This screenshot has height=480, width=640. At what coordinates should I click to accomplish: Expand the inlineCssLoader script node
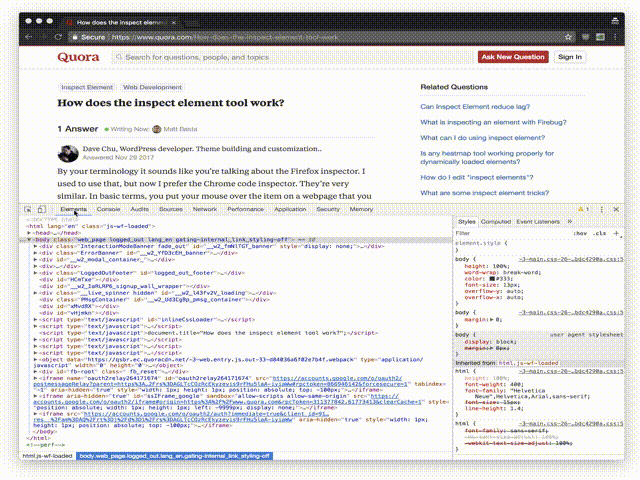(36, 320)
